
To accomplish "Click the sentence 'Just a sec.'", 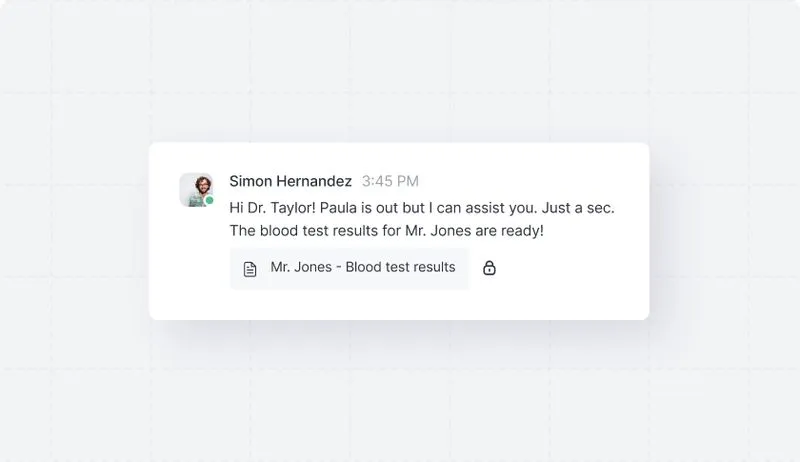I will coord(578,208).
